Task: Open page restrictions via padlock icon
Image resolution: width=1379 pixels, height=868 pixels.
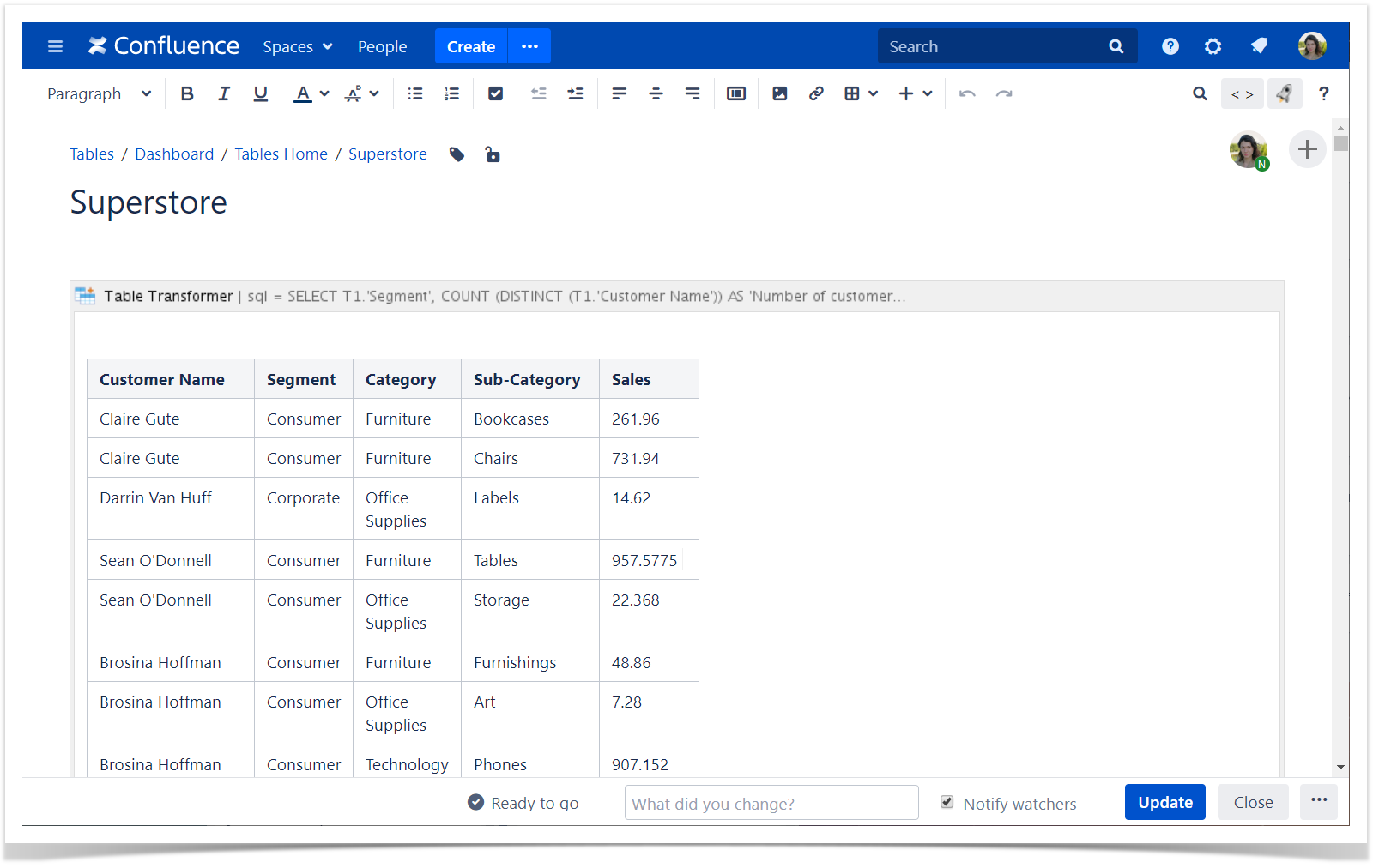Action: pos(493,154)
